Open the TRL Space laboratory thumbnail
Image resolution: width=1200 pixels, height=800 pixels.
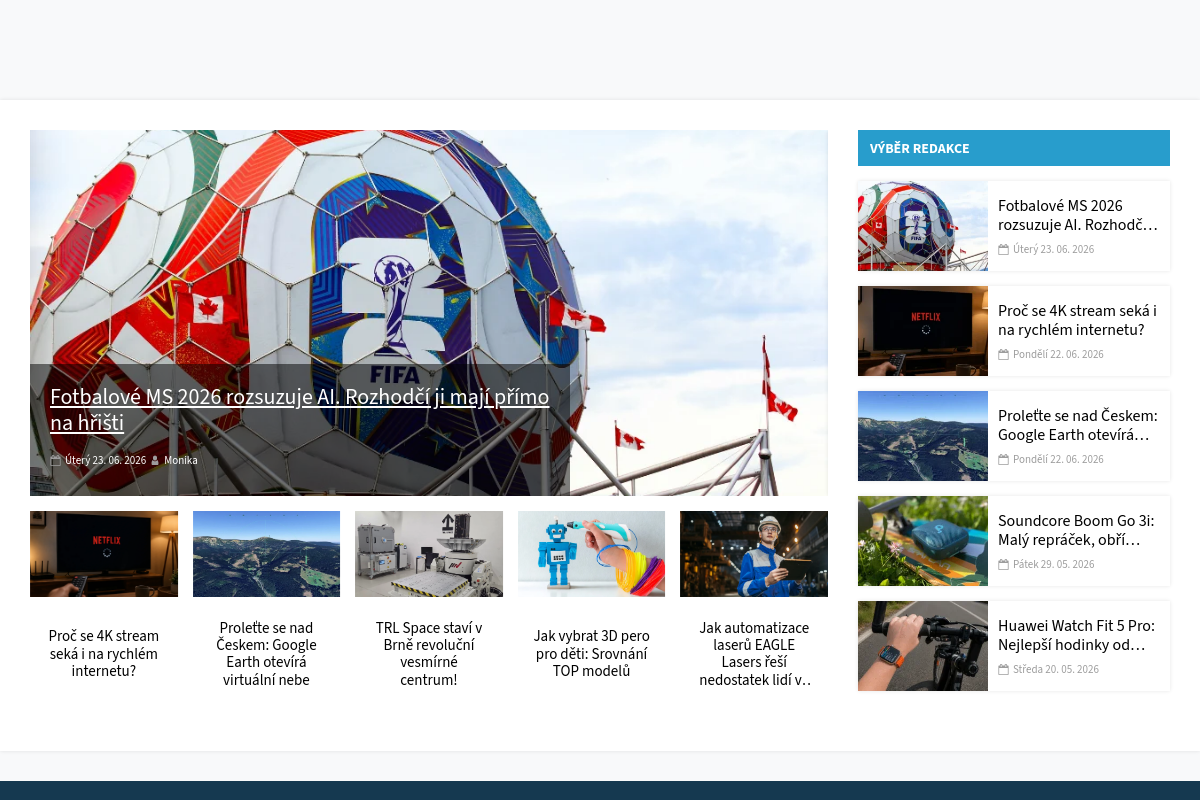pos(429,554)
